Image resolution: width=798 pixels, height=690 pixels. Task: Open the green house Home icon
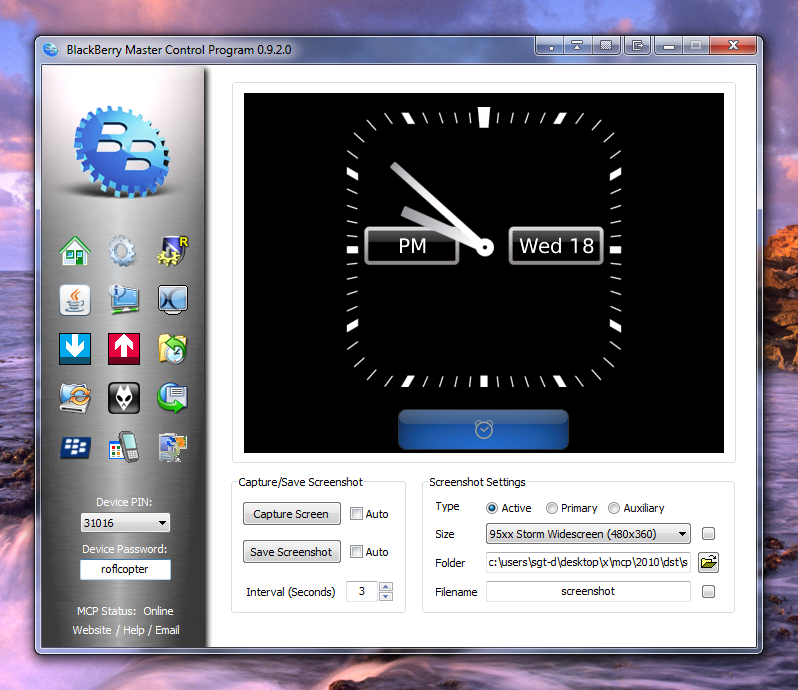[75, 250]
